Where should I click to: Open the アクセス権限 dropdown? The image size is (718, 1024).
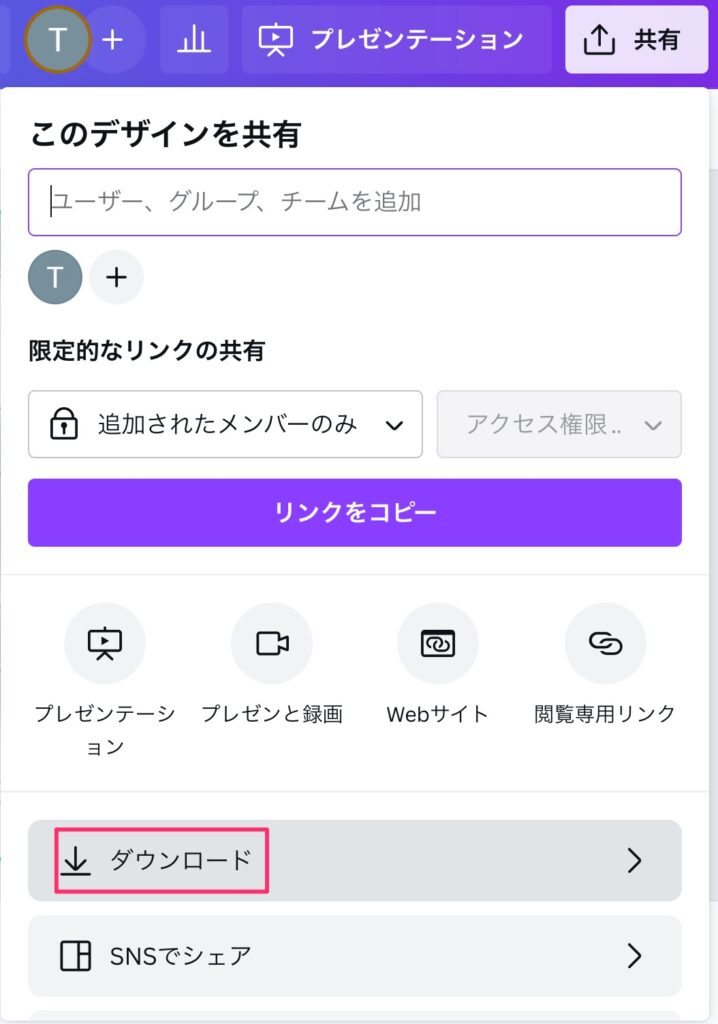(559, 424)
